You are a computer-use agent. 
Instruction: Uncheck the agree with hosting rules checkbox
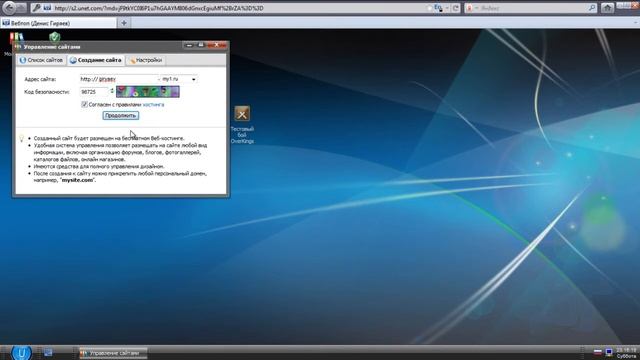pyautogui.click(x=84, y=104)
